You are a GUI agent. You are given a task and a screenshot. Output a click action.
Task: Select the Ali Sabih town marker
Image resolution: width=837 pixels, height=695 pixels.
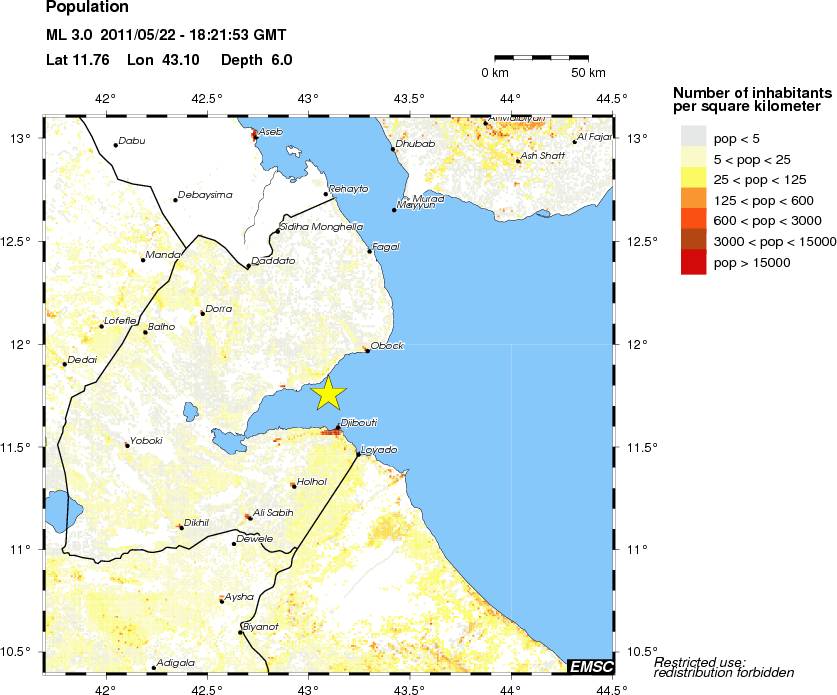(x=249, y=518)
